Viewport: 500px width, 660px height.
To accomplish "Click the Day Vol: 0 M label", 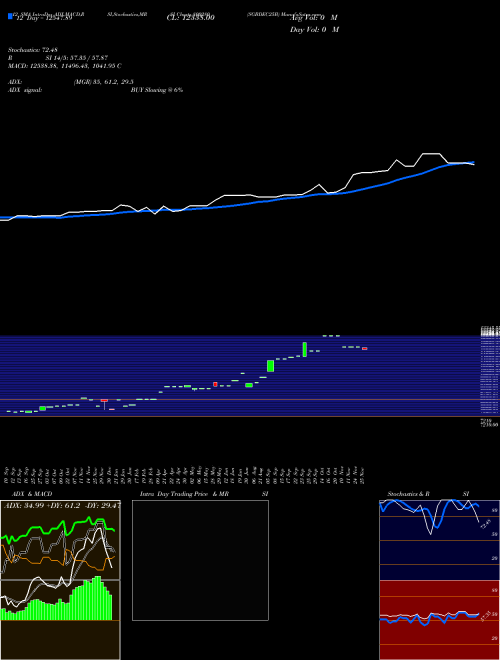I will [314, 29].
